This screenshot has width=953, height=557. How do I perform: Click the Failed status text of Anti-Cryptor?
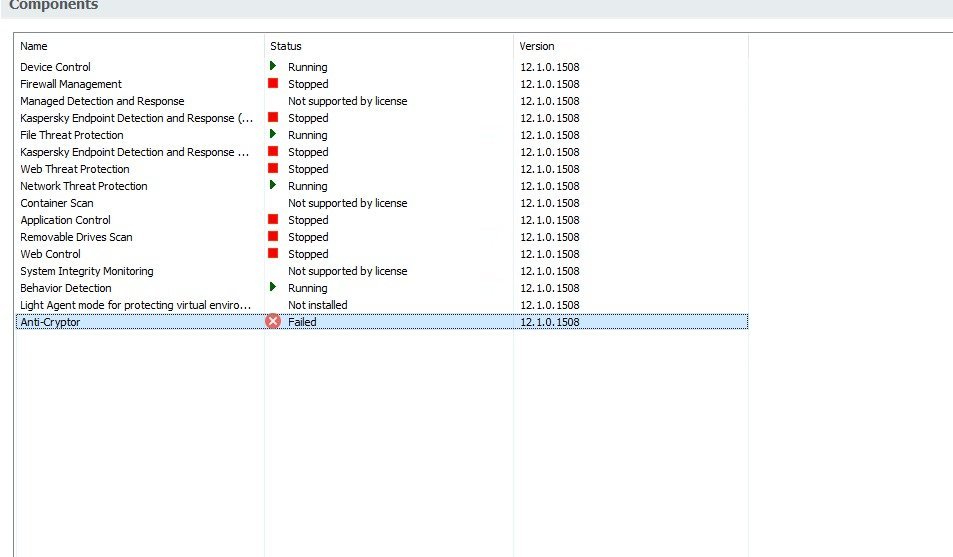302,322
